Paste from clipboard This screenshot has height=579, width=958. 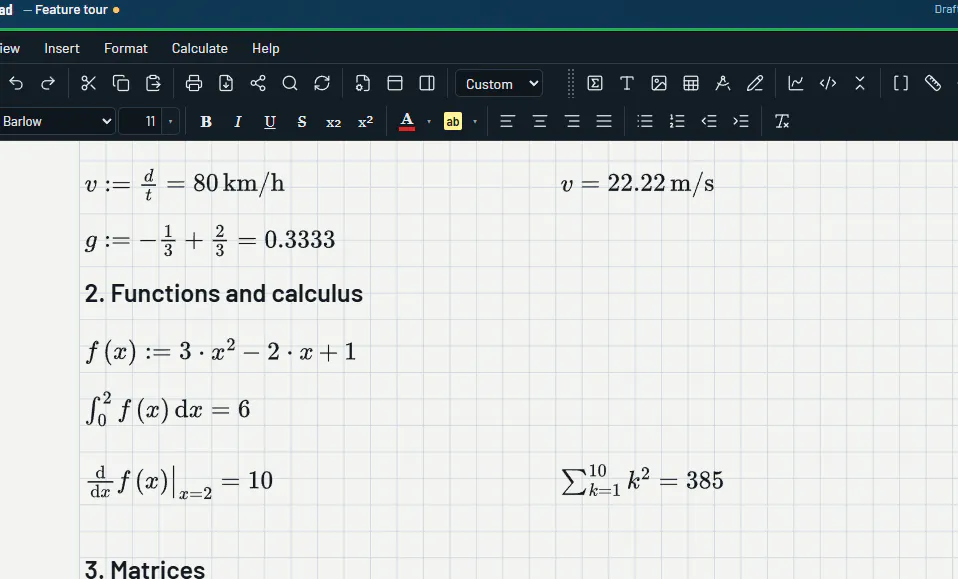click(153, 84)
